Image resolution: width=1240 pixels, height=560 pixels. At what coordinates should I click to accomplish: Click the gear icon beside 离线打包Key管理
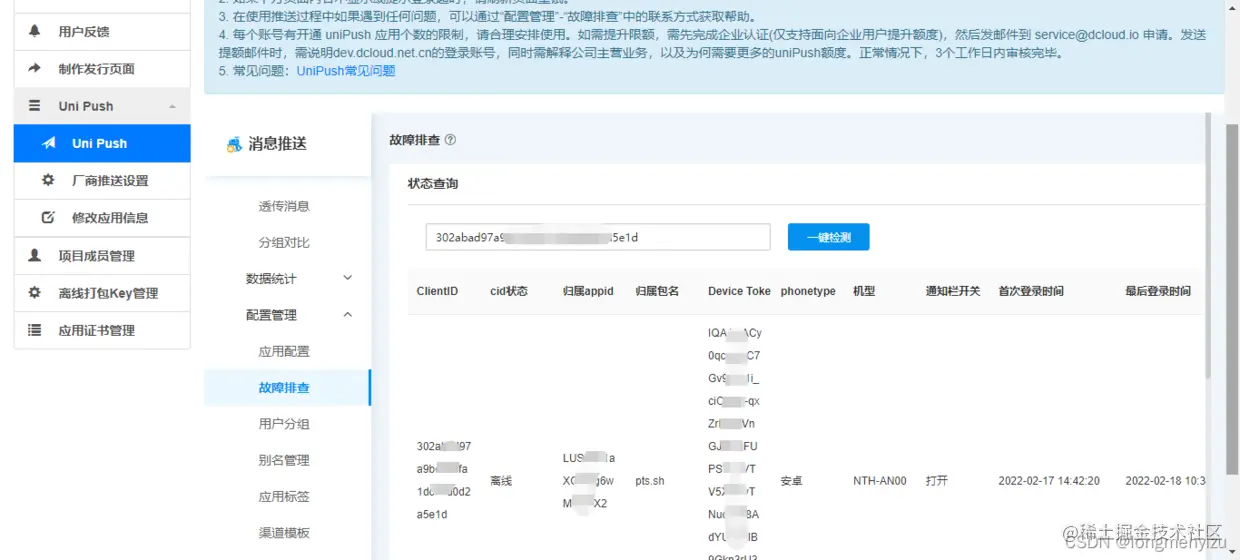coord(35,293)
